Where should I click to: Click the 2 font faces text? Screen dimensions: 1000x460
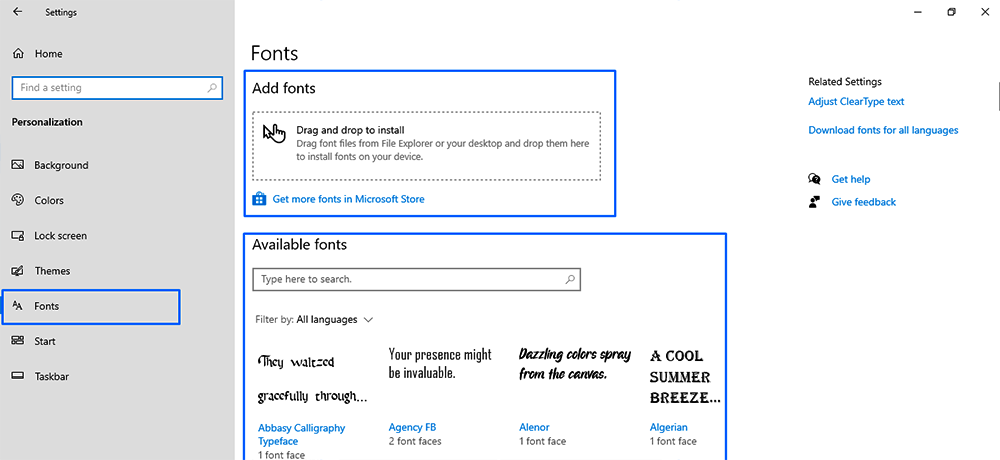click(415, 441)
